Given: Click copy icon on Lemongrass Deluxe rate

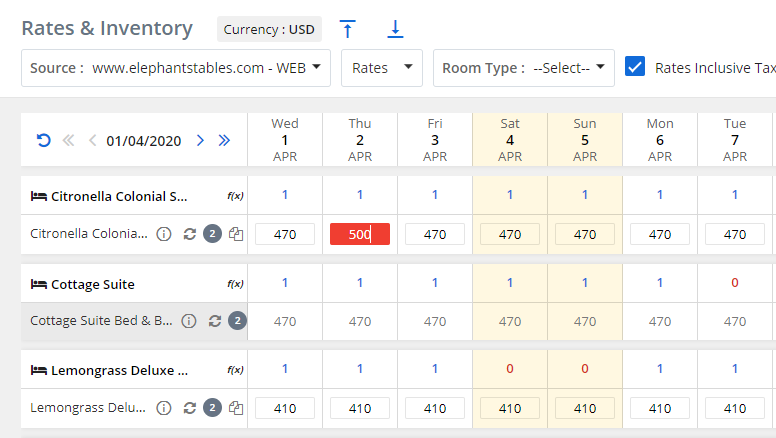Looking at the screenshot, I should pos(236,408).
